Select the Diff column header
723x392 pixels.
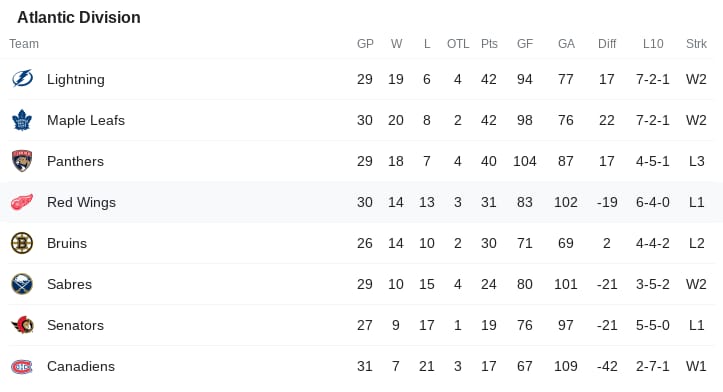point(607,44)
